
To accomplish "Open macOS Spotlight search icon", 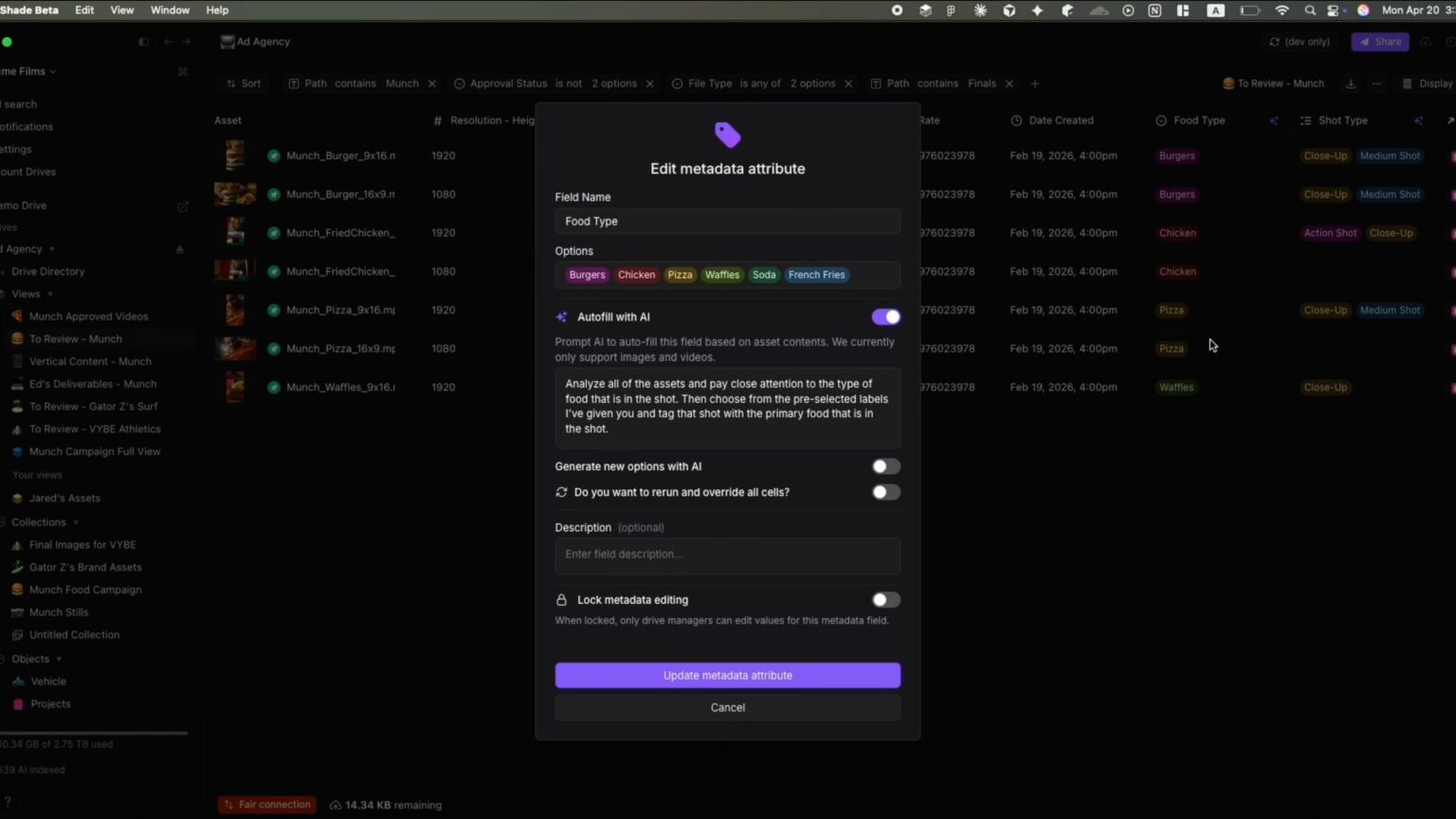I will point(1310,9).
